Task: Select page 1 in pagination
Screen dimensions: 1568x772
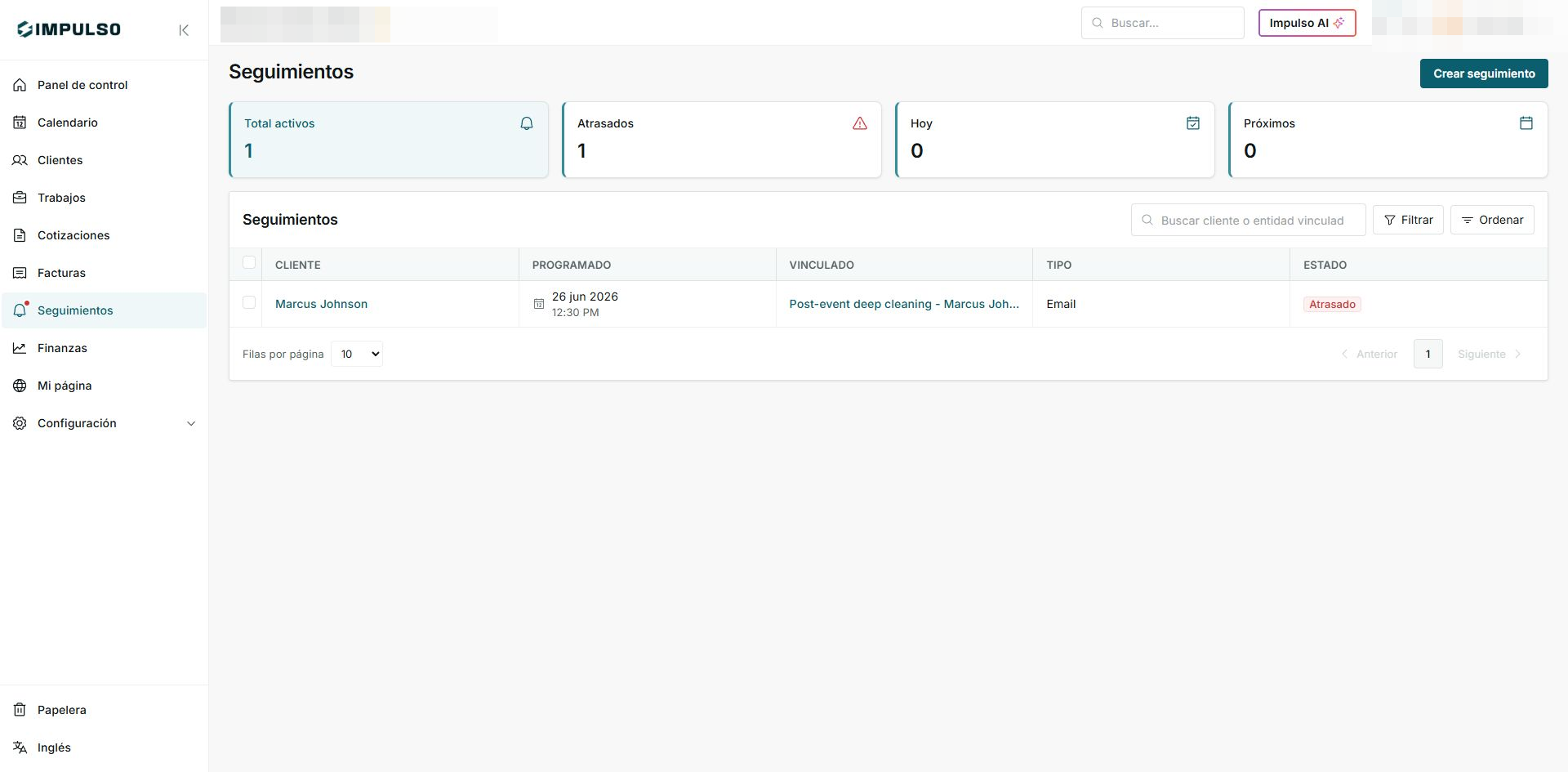Action: (1428, 354)
